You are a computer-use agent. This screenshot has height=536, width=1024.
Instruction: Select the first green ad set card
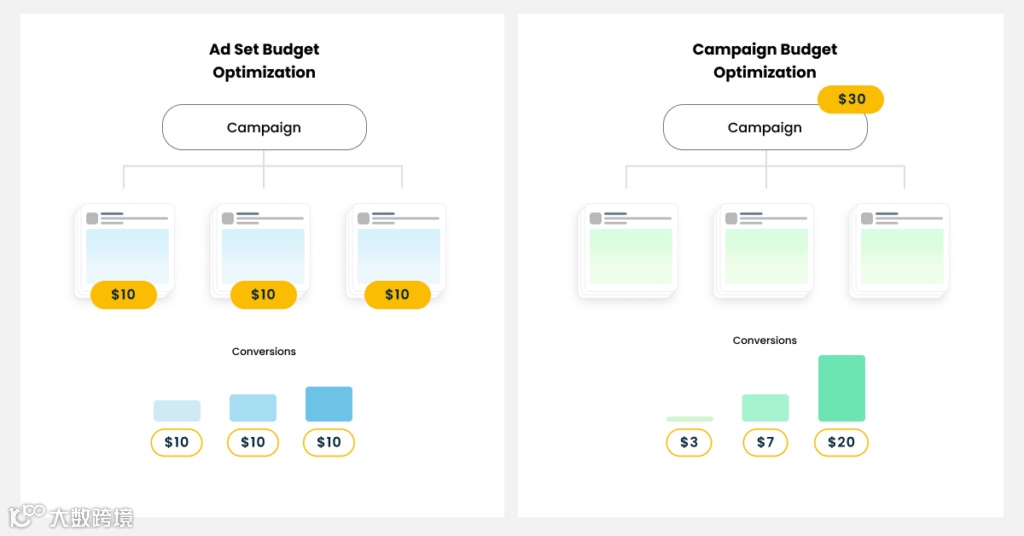[x=630, y=250]
